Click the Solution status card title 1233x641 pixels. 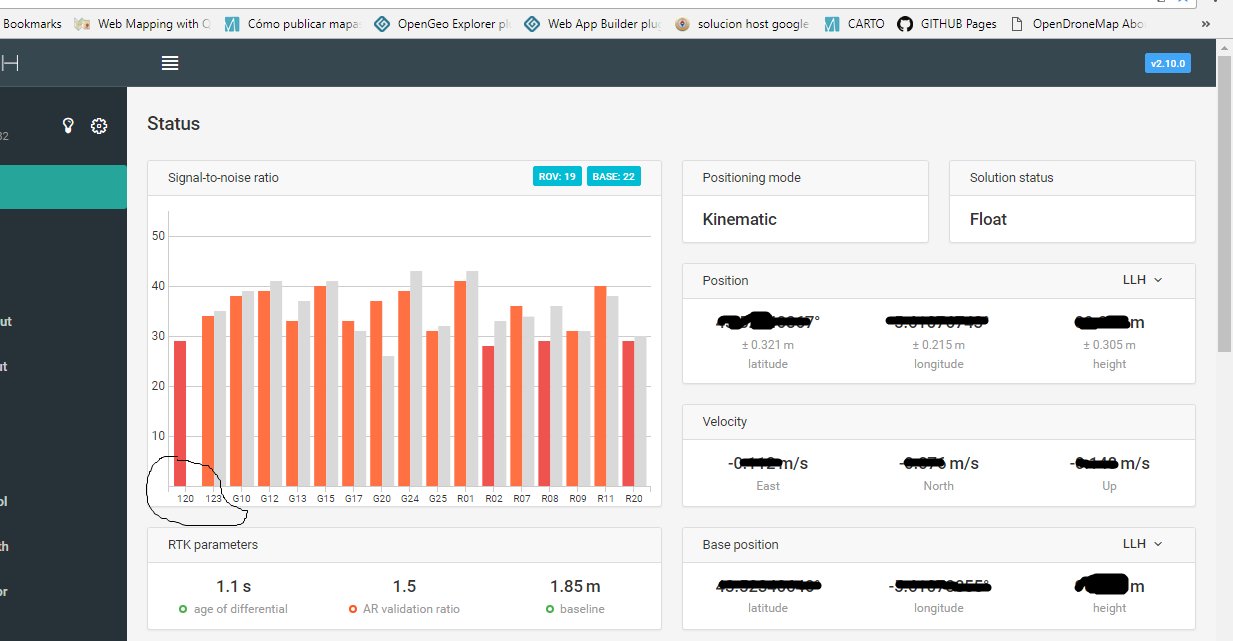coord(1011,178)
